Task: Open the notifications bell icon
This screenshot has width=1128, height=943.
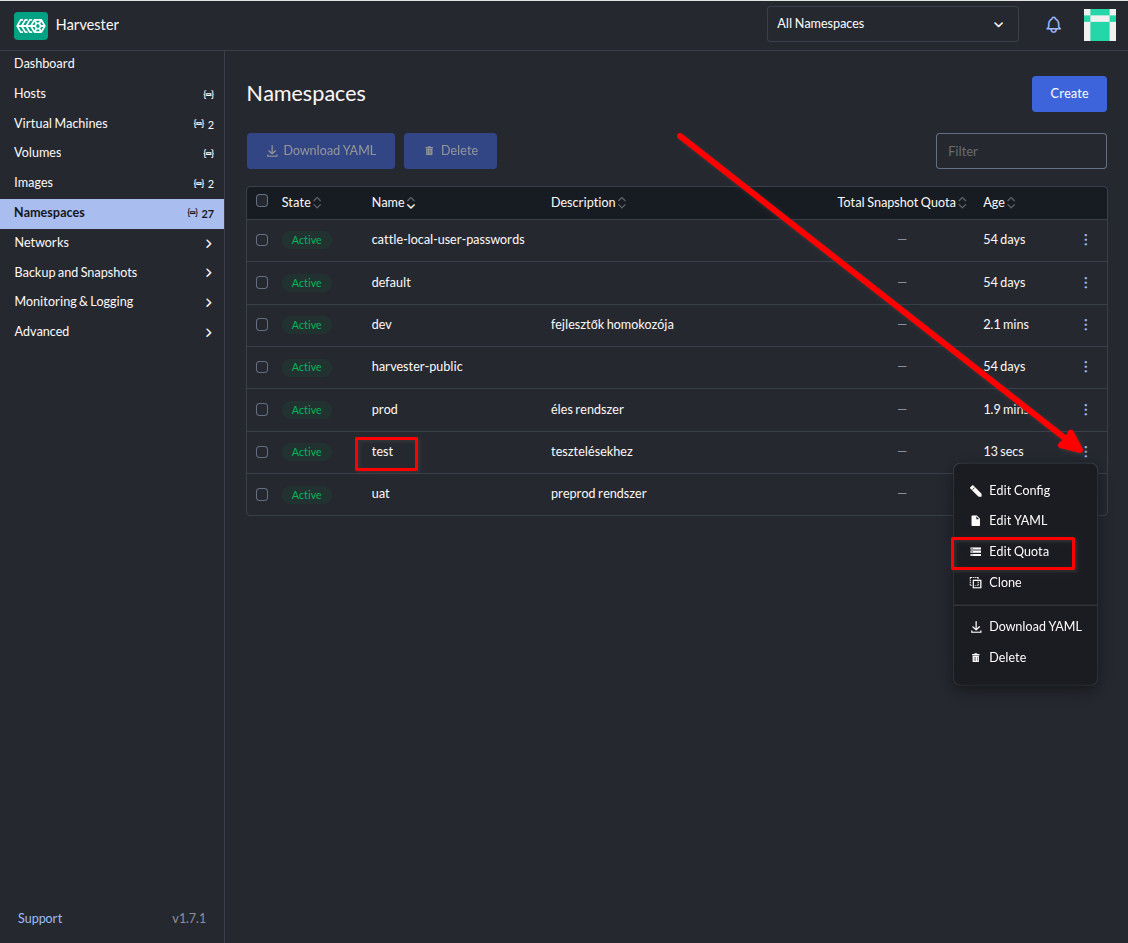Action: (x=1053, y=25)
